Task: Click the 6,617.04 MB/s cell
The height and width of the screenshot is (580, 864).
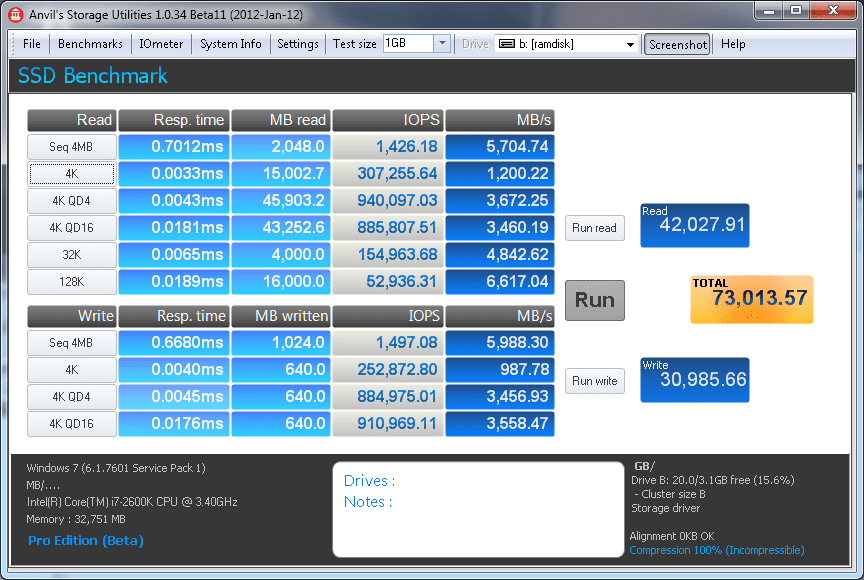Action: [x=500, y=281]
